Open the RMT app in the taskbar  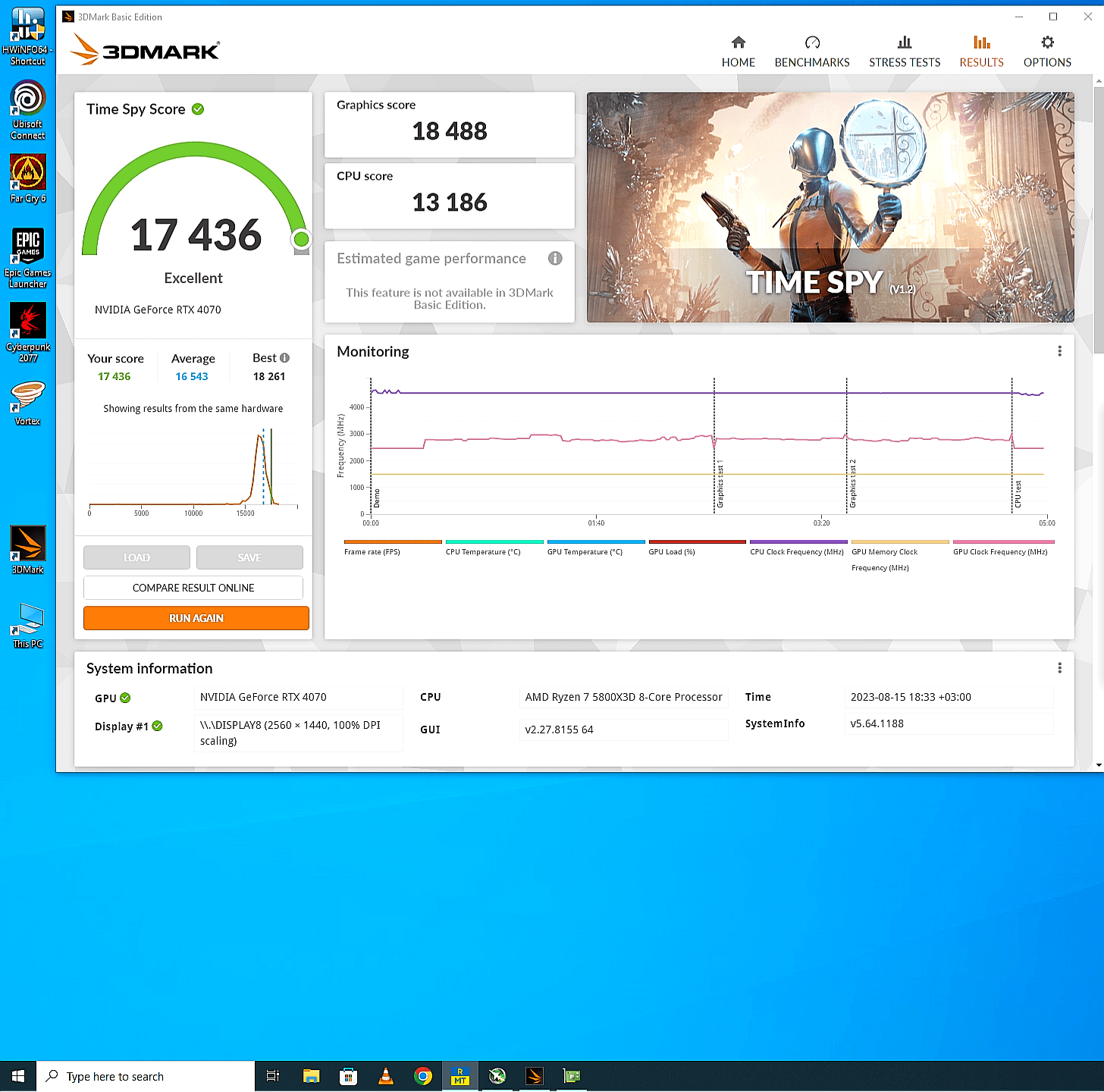pyautogui.click(x=460, y=1076)
